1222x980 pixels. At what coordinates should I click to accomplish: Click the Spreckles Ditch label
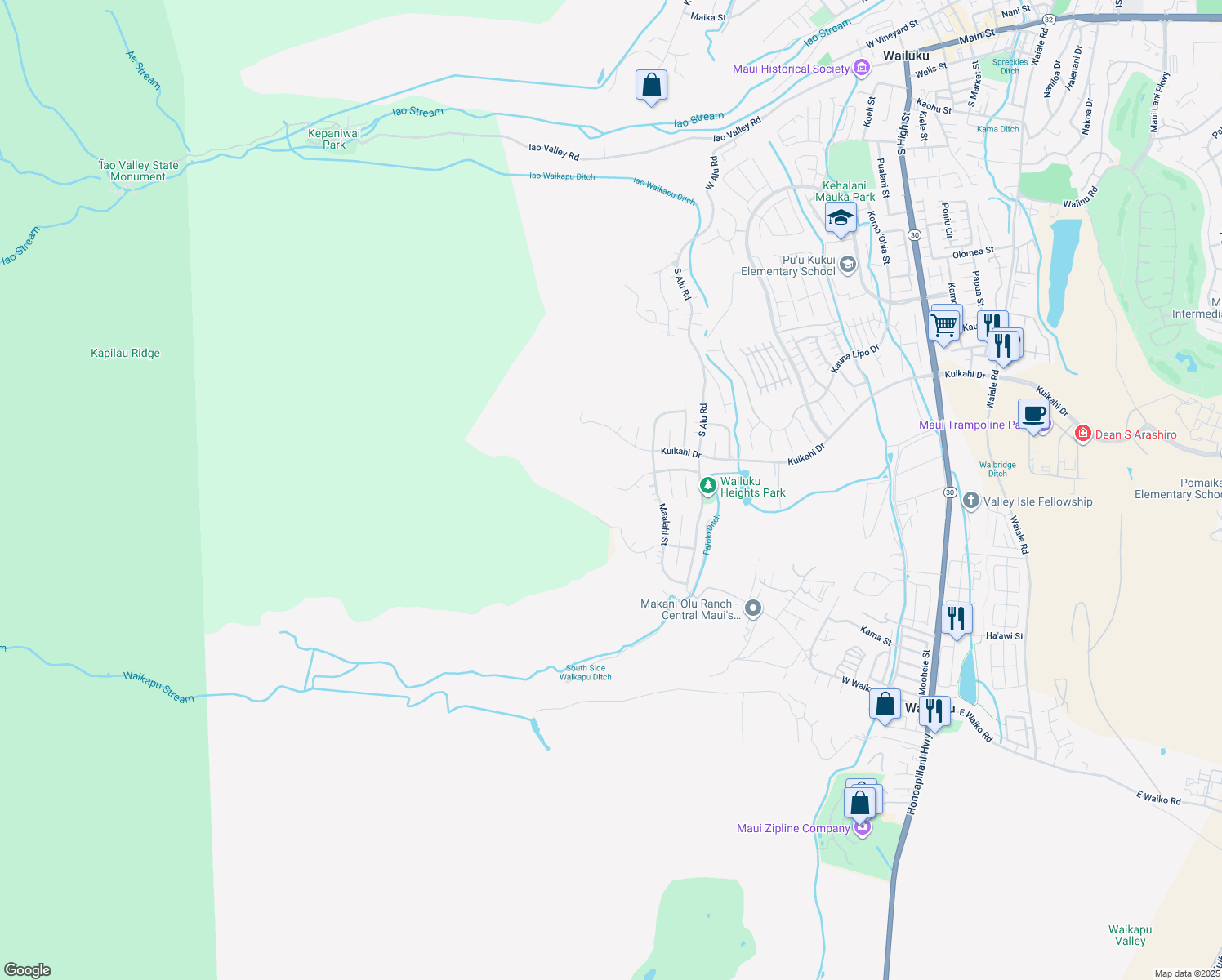tap(1010, 66)
